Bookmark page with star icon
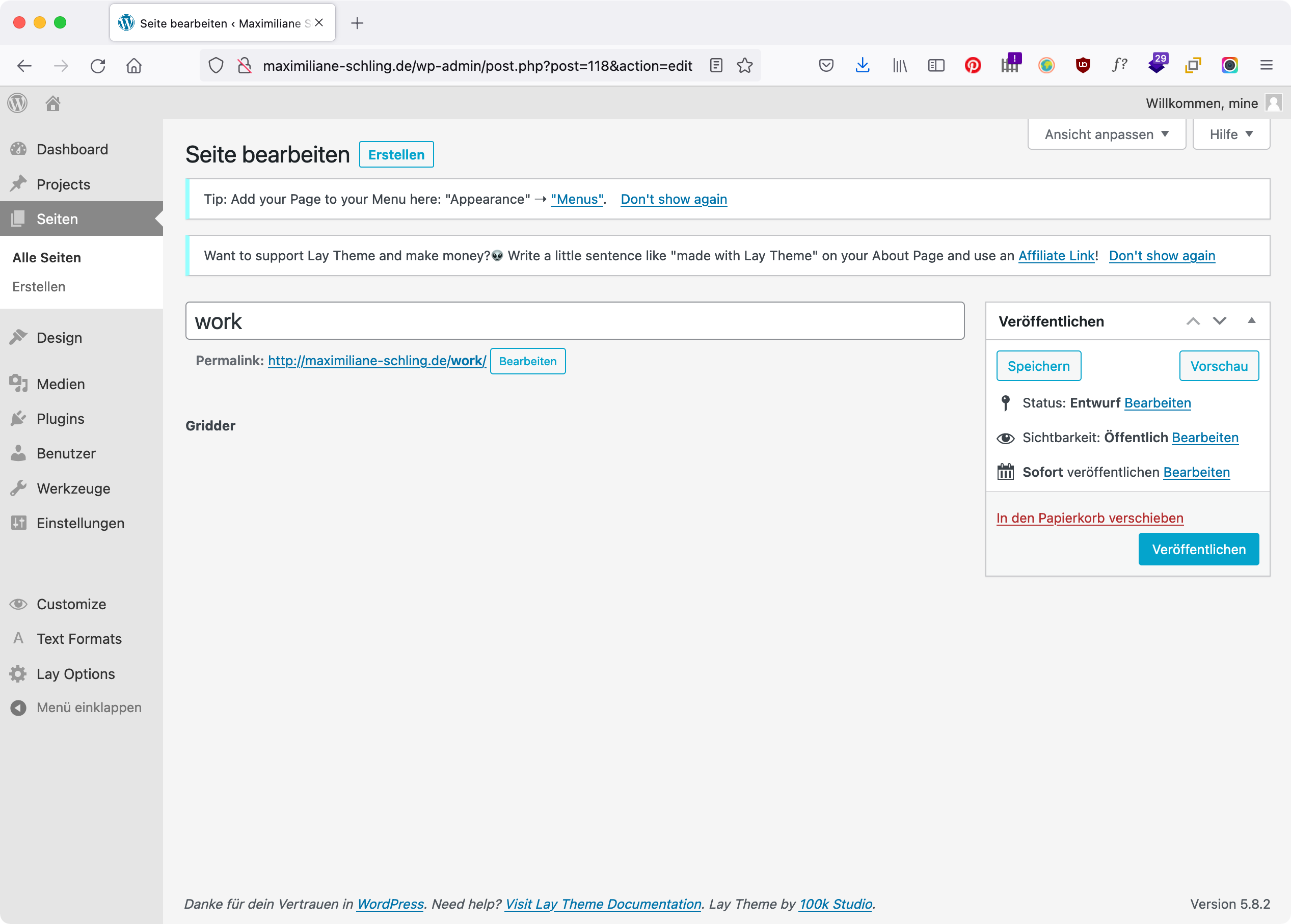The height and width of the screenshot is (924, 1291). [744, 65]
